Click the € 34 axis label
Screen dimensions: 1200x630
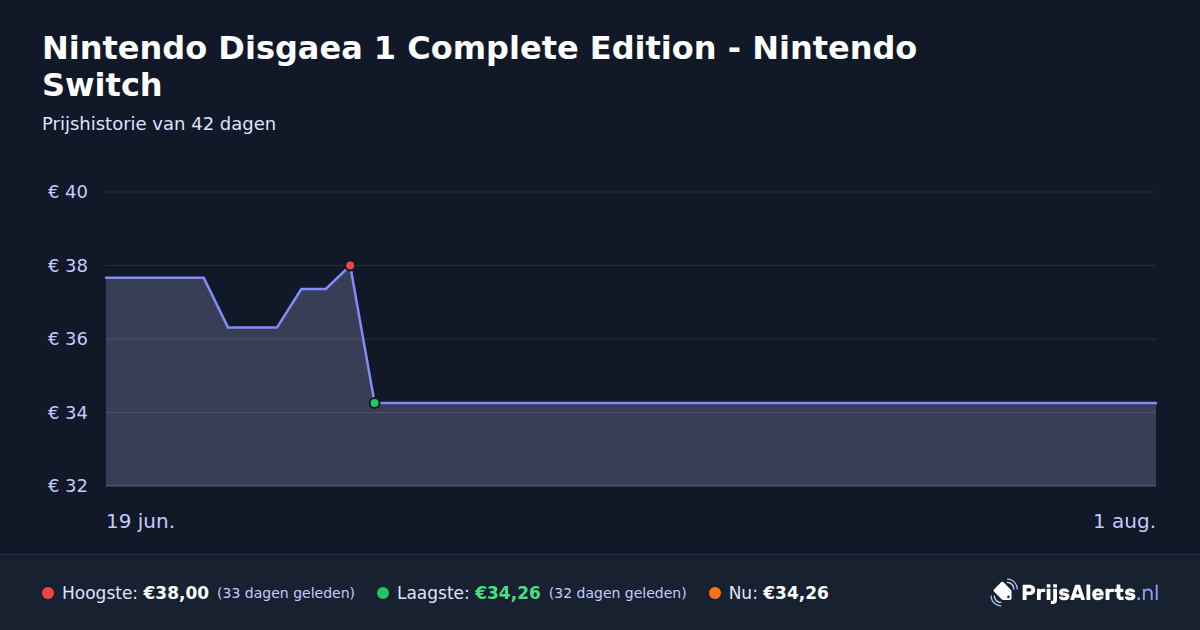click(x=68, y=413)
